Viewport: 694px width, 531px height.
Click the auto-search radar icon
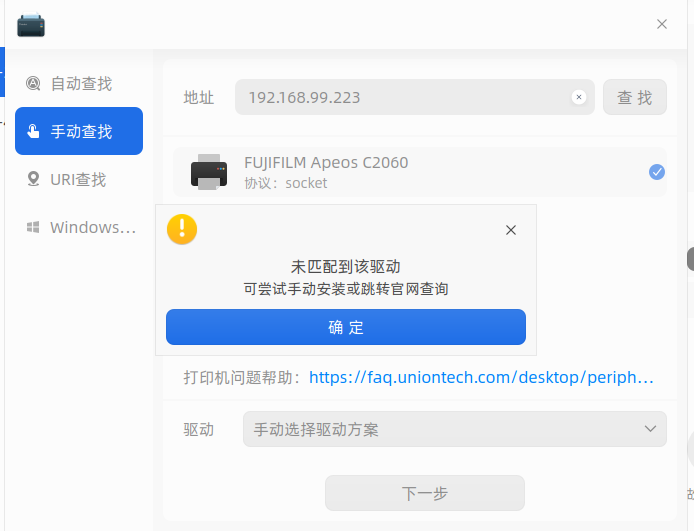click(x=33, y=83)
